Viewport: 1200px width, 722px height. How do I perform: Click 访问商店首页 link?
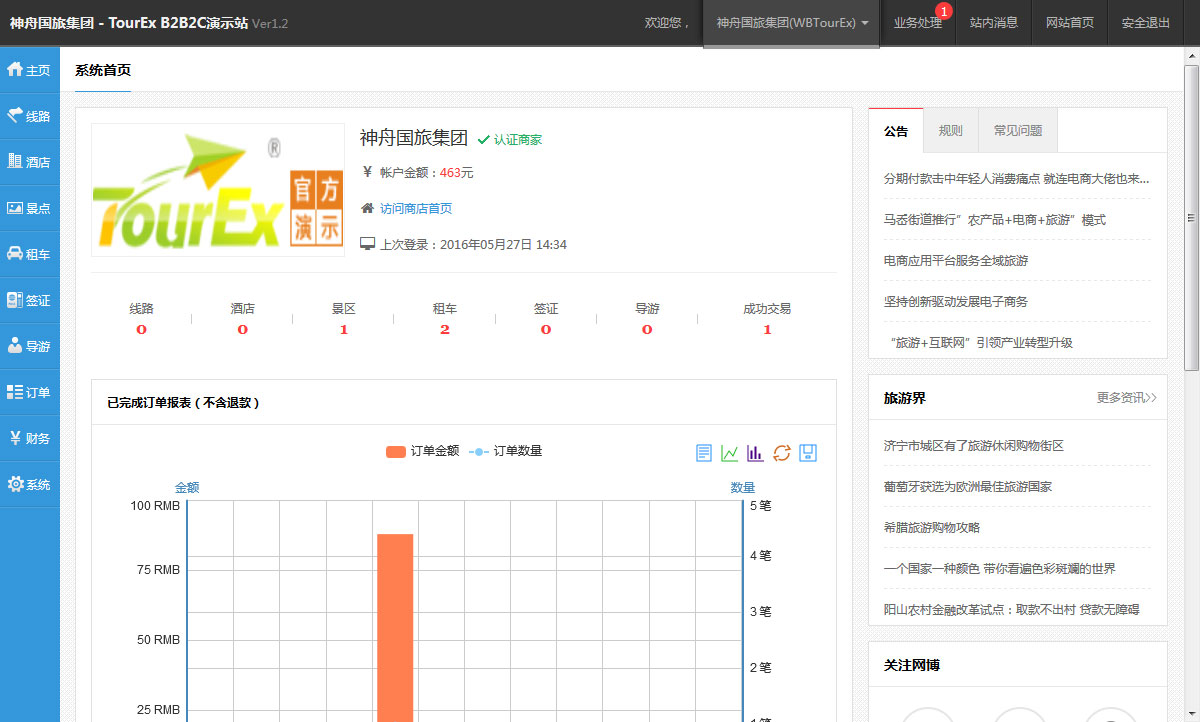[x=416, y=208]
